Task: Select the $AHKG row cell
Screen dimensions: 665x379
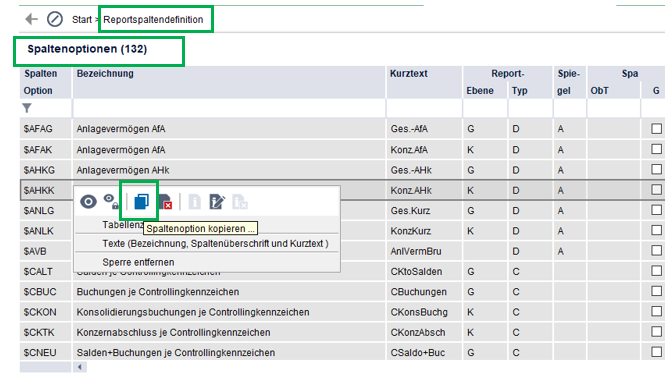Action: pyautogui.click(x=45, y=170)
